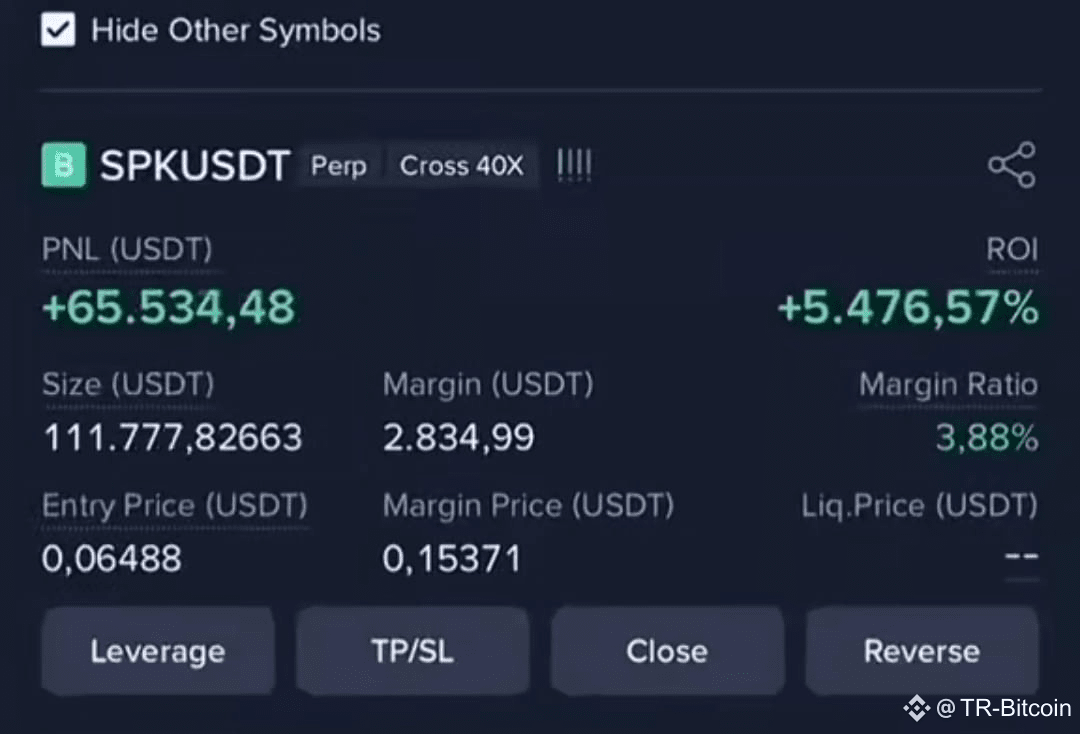This screenshot has width=1080, height=734.
Task: Click the green SPKUSDT token logo
Action: (x=64, y=165)
